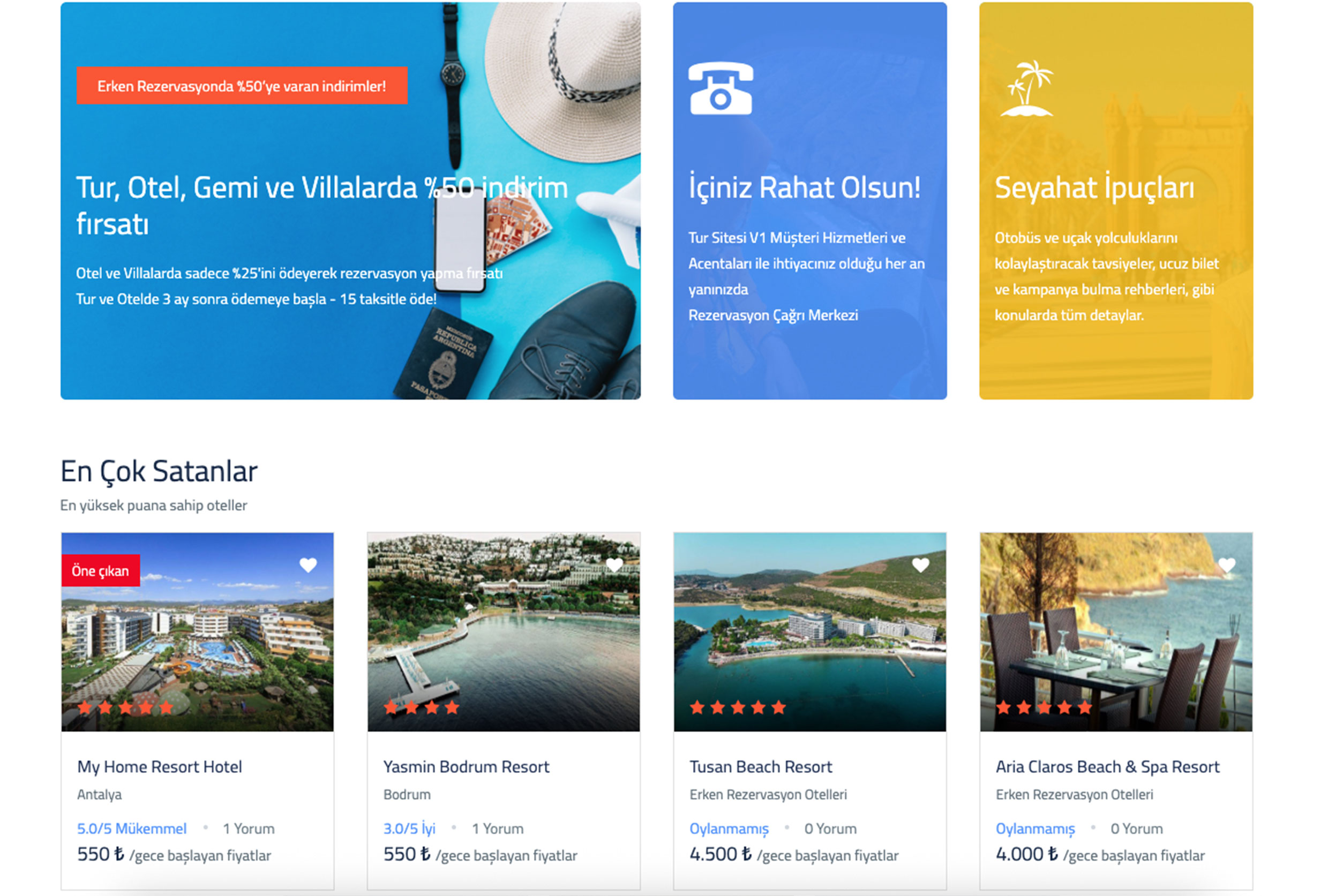Click heart icon on Aria Claros Beach card

[1227, 565]
